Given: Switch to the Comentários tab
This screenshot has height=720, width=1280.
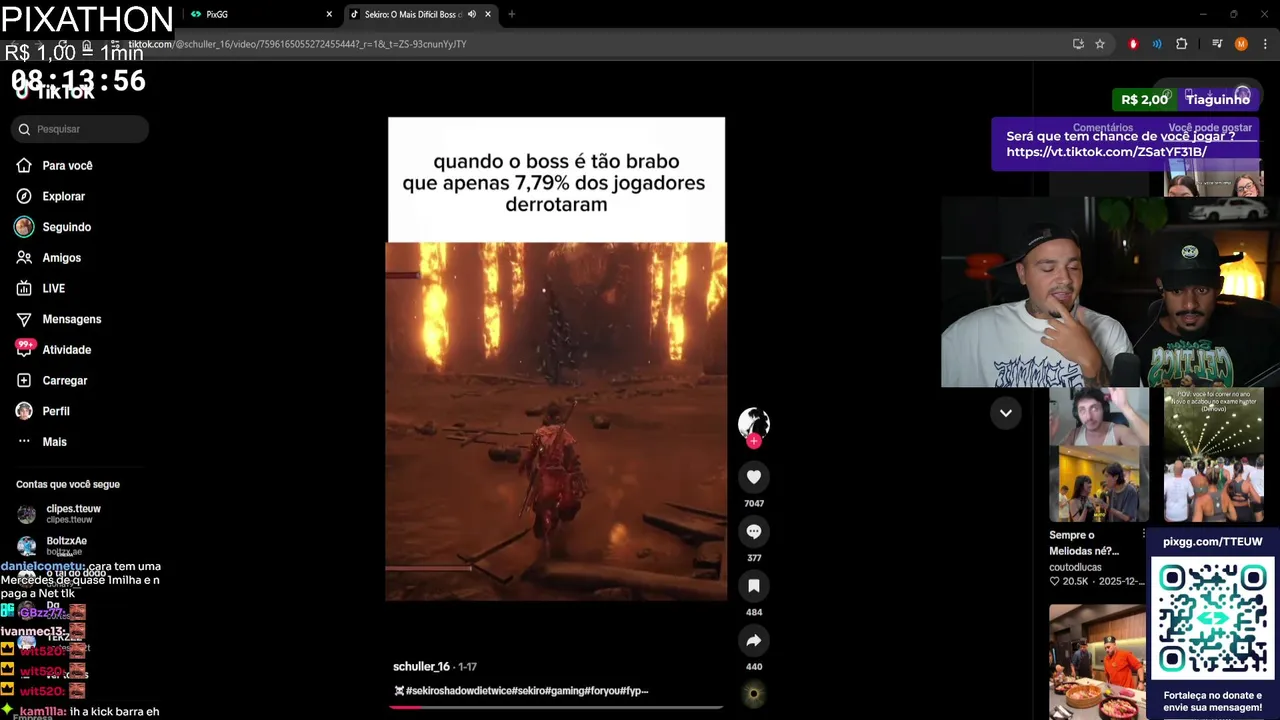Looking at the screenshot, I should [x=1102, y=128].
